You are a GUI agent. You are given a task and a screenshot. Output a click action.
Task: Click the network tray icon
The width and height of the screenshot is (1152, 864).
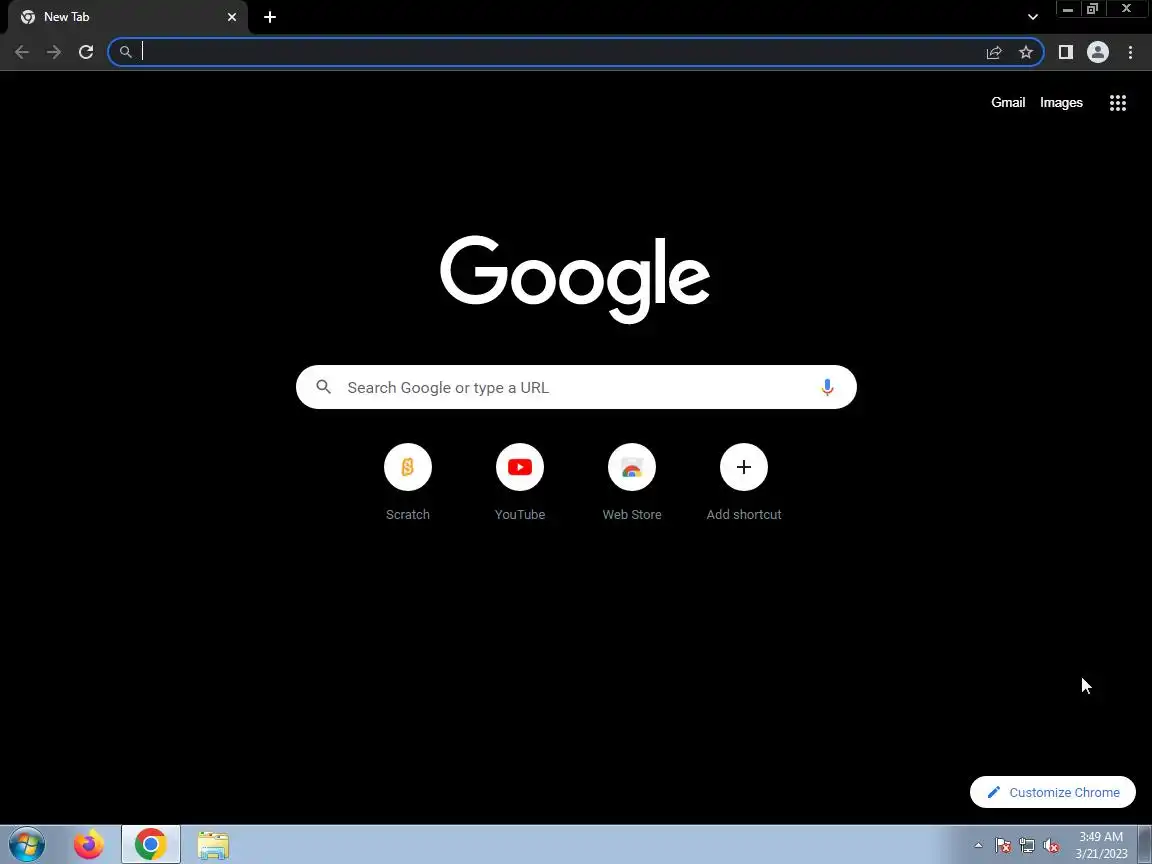point(1027,846)
